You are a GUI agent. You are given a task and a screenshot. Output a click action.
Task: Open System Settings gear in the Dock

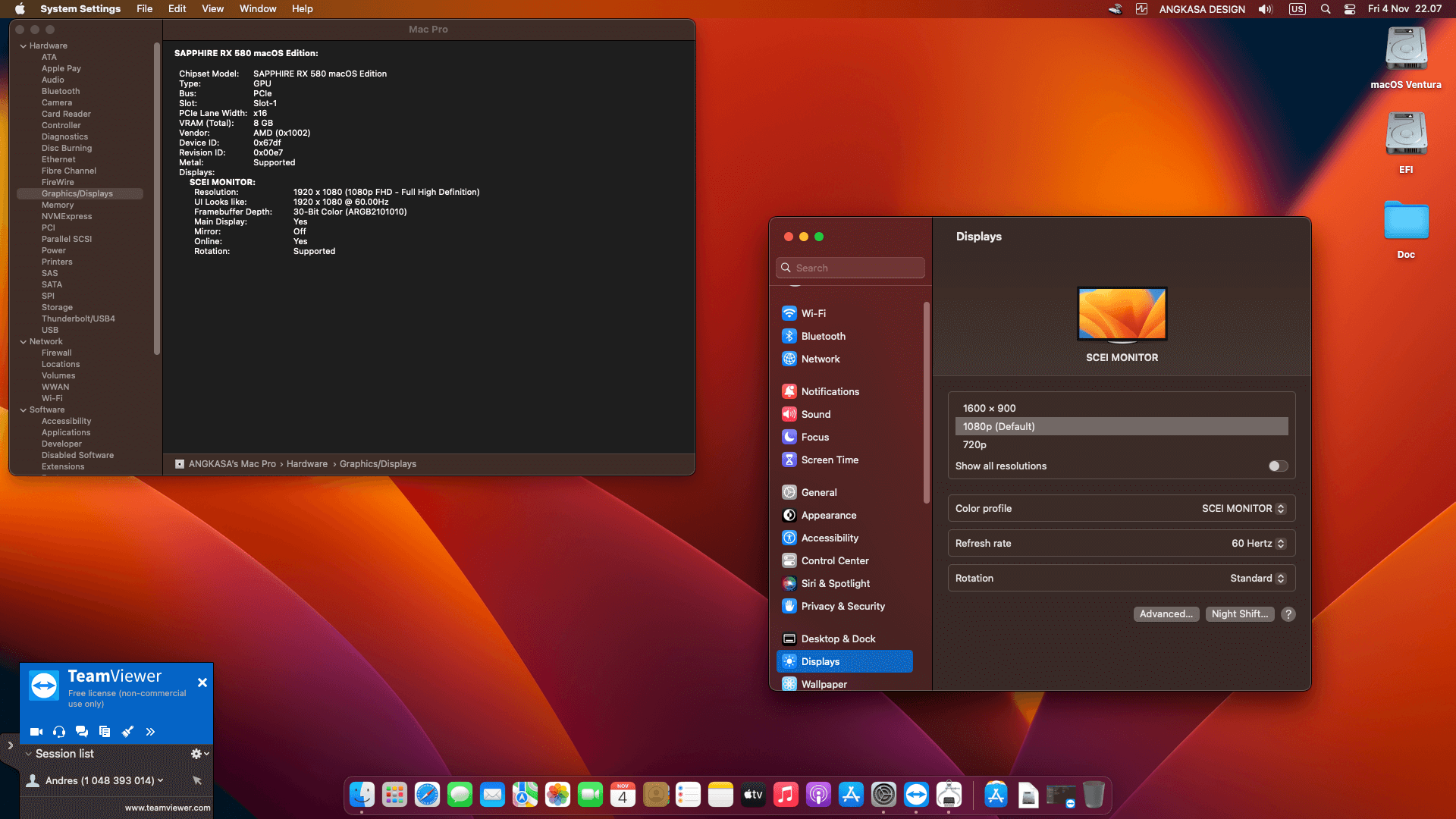pyautogui.click(x=883, y=795)
